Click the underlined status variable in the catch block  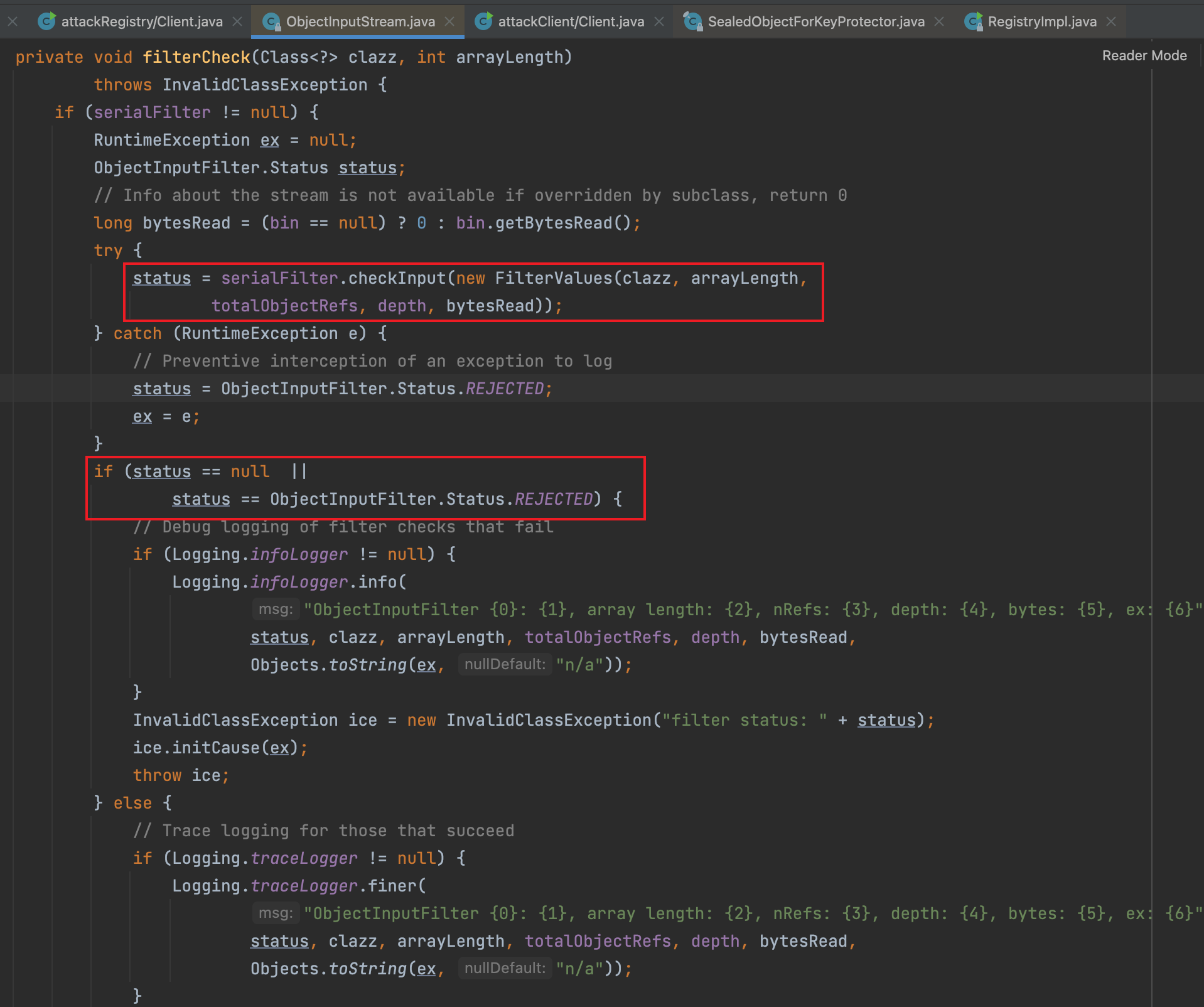tap(161, 388)
